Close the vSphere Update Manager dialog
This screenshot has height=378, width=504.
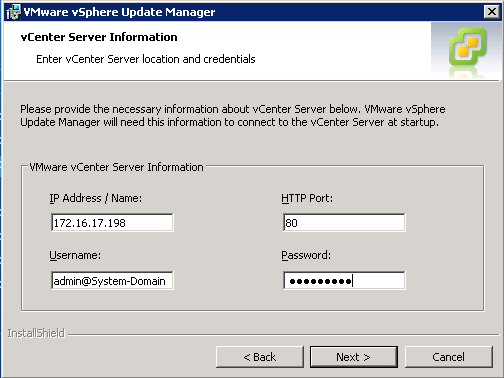tap(492, 12)
